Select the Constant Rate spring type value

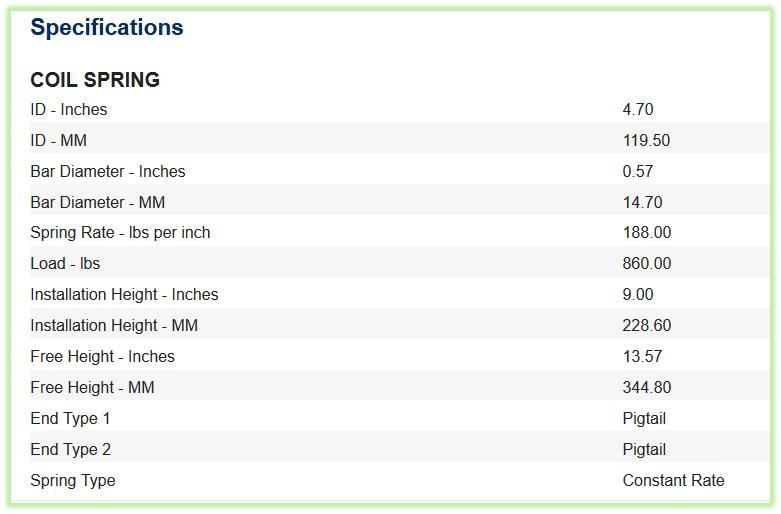coord(673,480)
